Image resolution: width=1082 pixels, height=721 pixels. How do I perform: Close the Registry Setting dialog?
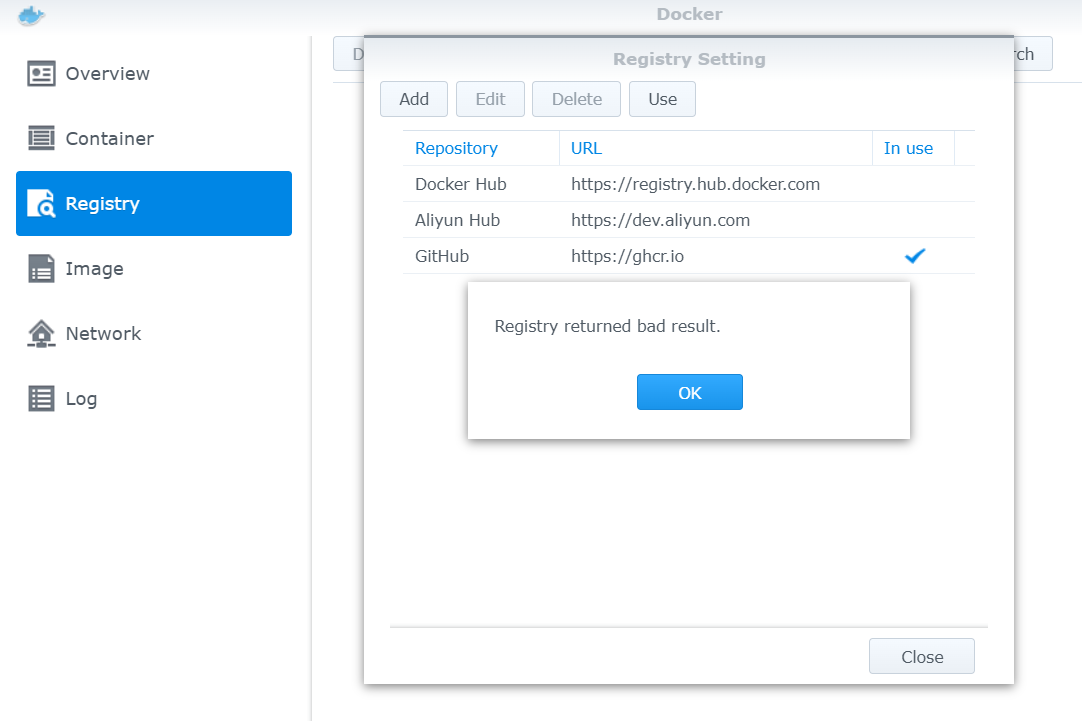921,657
